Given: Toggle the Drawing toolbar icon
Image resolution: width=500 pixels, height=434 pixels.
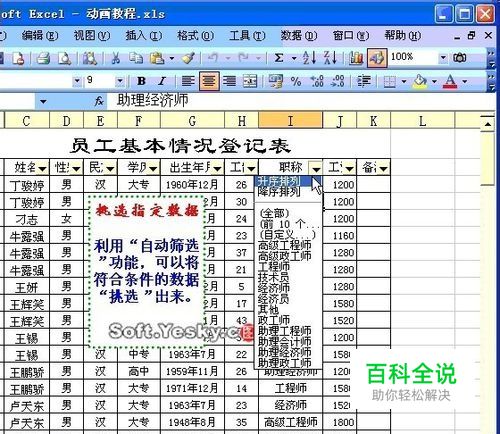Looking at the screenshot, I should tap(377, 58).
